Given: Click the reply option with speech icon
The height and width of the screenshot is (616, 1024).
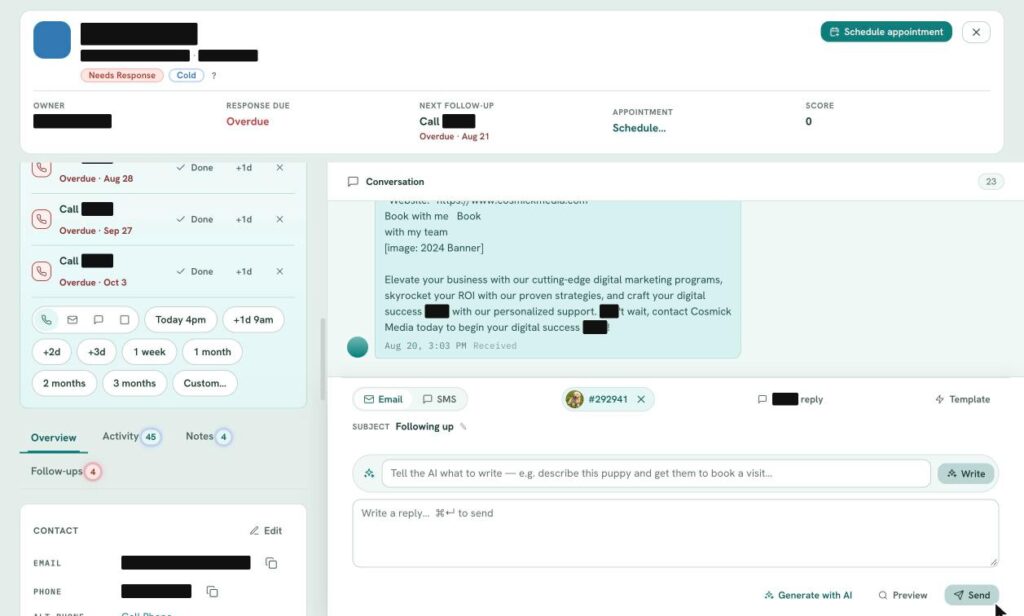Looking at the screenshot, I should click(790, 399).
